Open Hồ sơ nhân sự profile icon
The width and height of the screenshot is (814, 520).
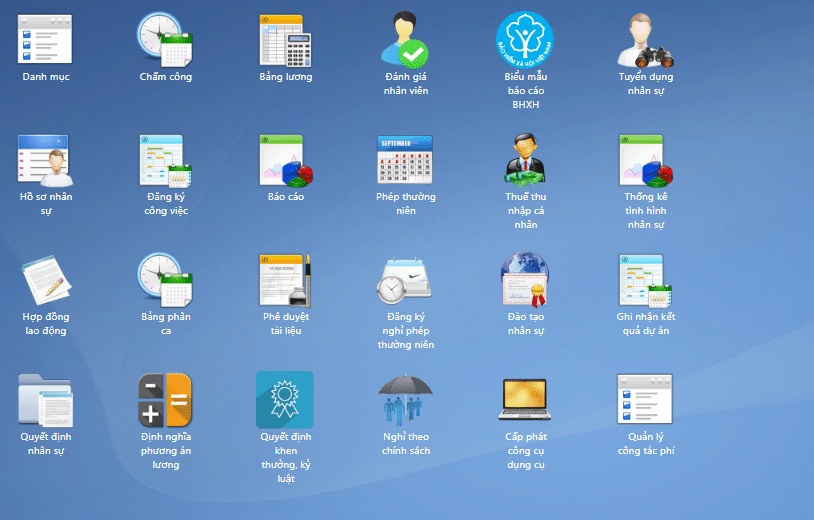[x=45, y=160]
